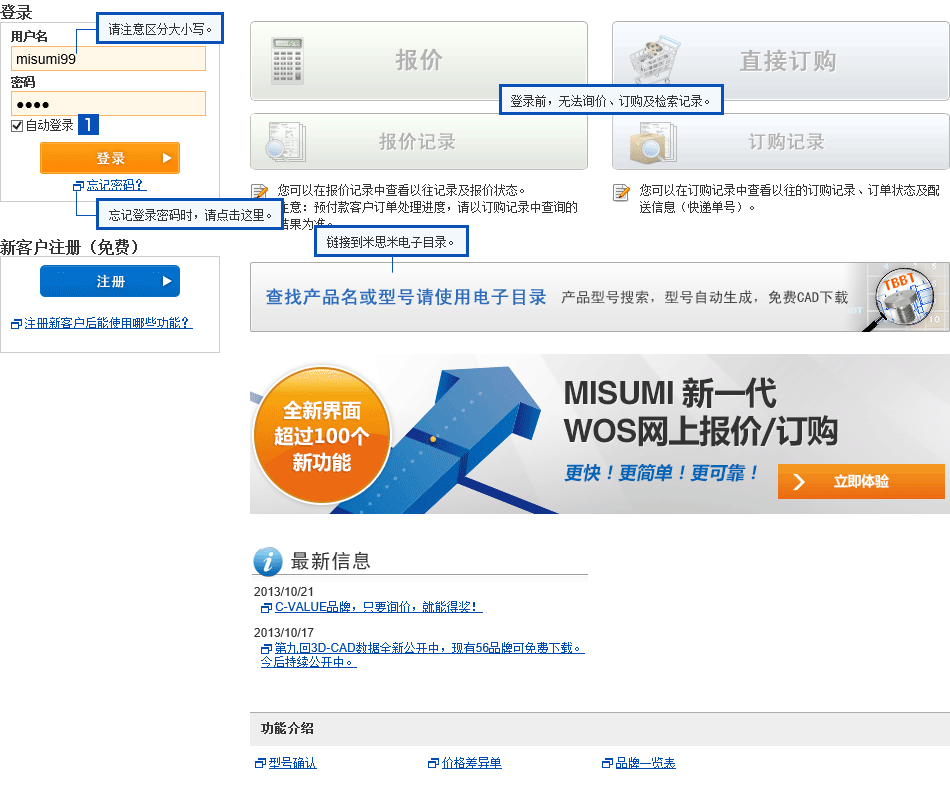Image resolution: width=950 pixels, height=800 pixels.
Task: Click the popup icon before C-VALUE品牌 news
Action: pyautogui.click(x=266, y=607)
